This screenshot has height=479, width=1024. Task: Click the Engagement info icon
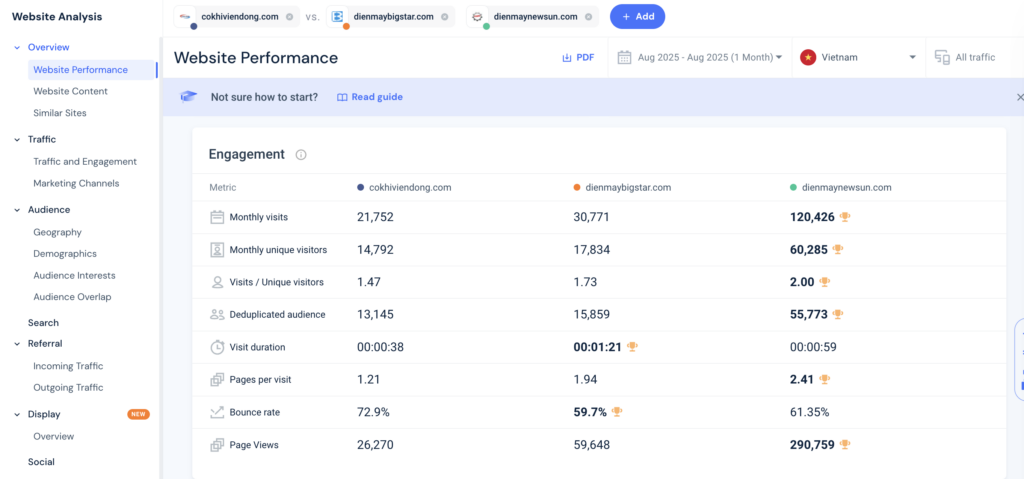click(x=301, y=155)
